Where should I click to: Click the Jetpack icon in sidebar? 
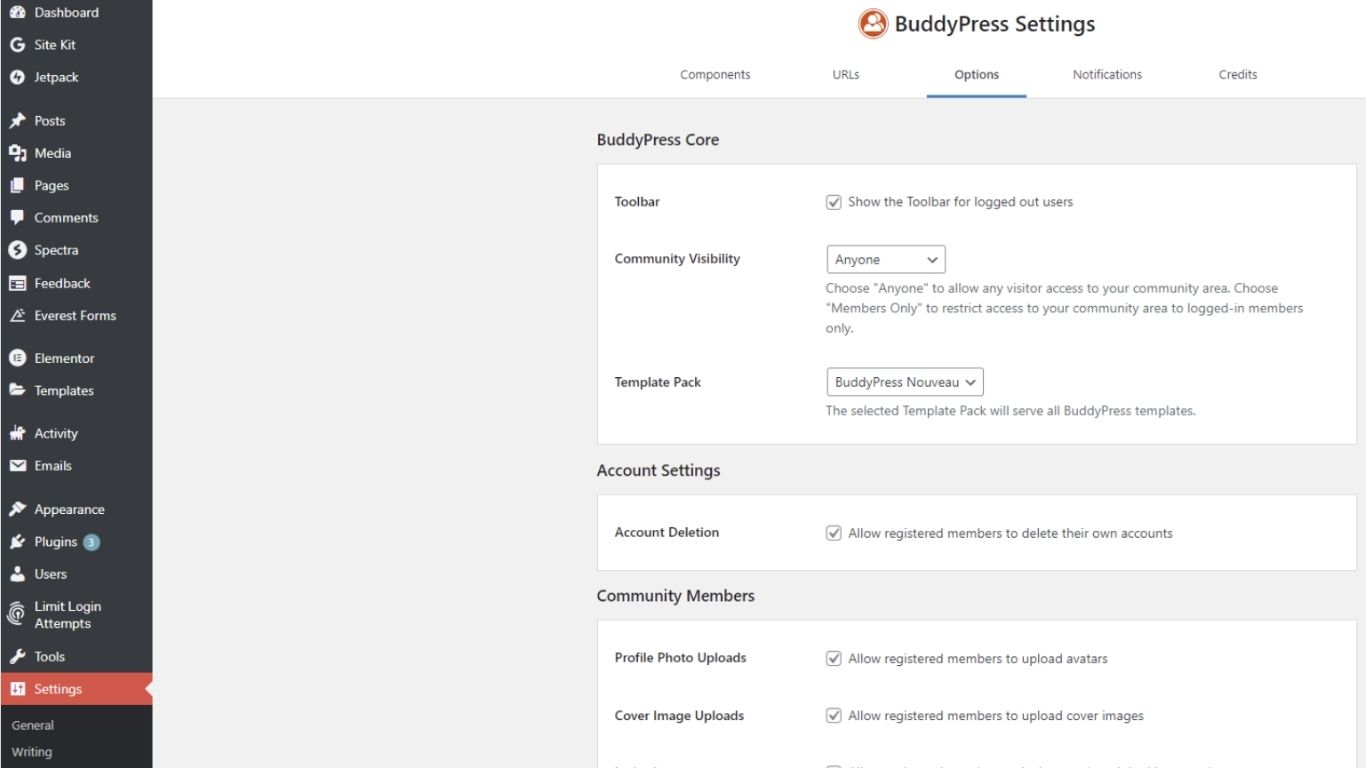[17, 77]
